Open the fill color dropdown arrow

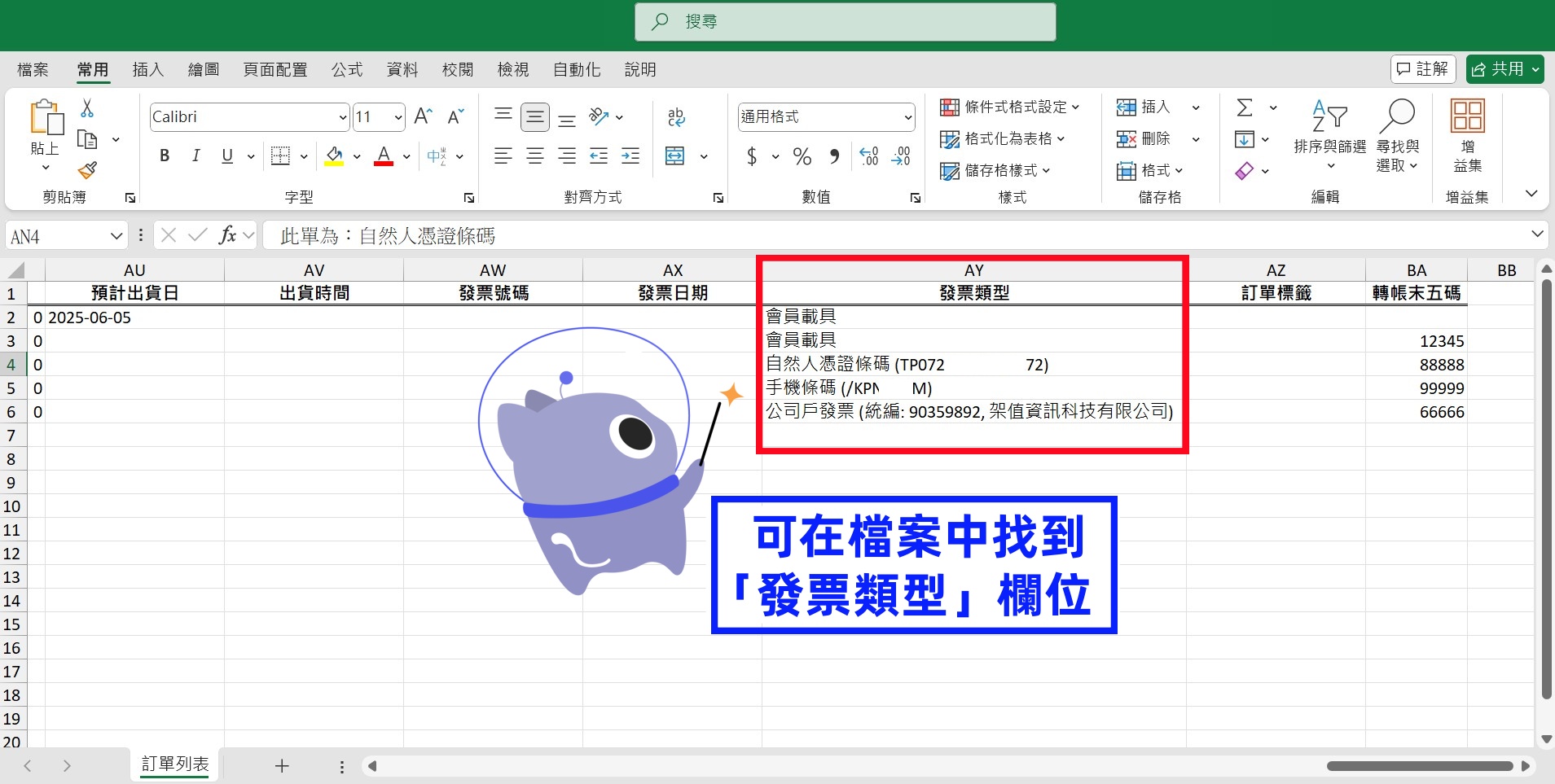pos(357,156)
